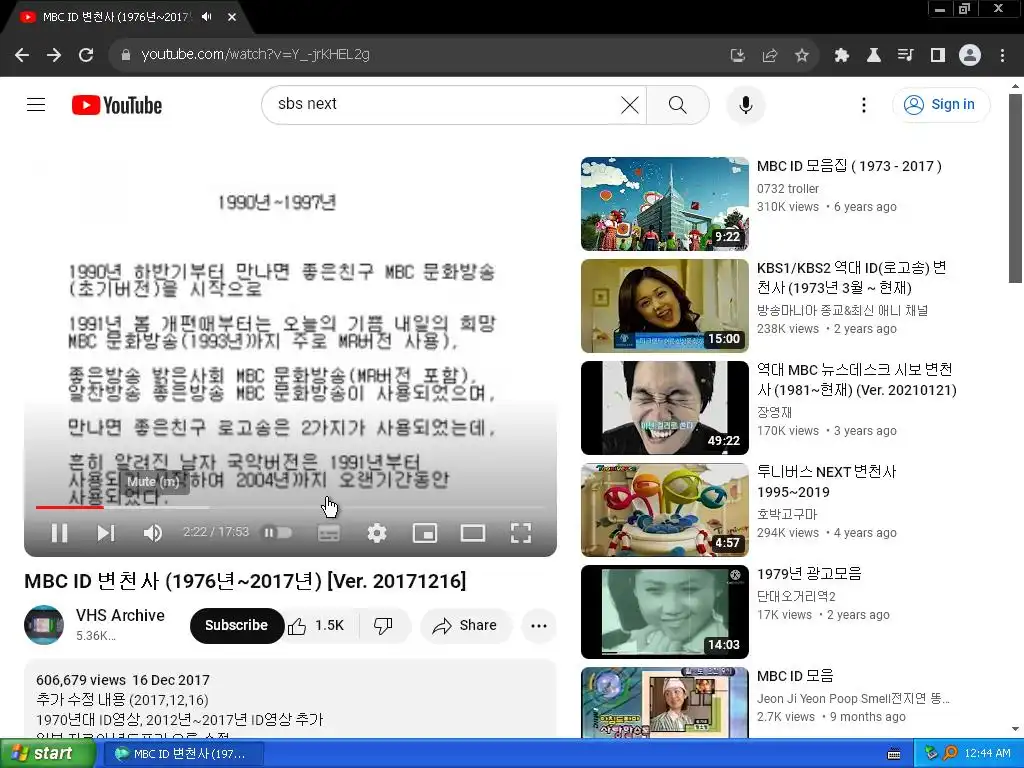The image size is (1024, 768).
Task: Like the video (1.5K thumbs up)
Action: [x=318, y=625]
